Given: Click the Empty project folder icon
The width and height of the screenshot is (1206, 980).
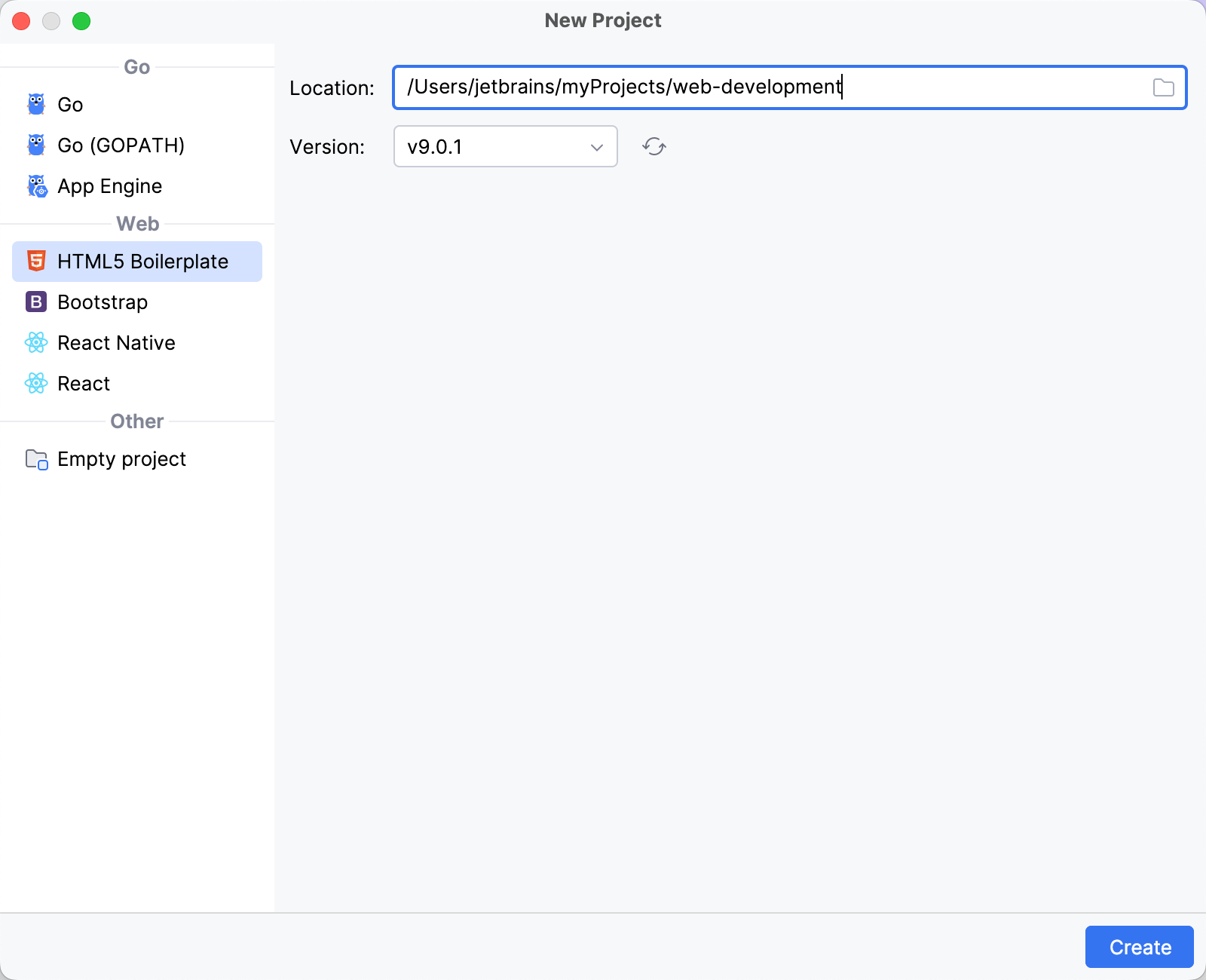Looking at the screenshot, I should pos(35,458).
